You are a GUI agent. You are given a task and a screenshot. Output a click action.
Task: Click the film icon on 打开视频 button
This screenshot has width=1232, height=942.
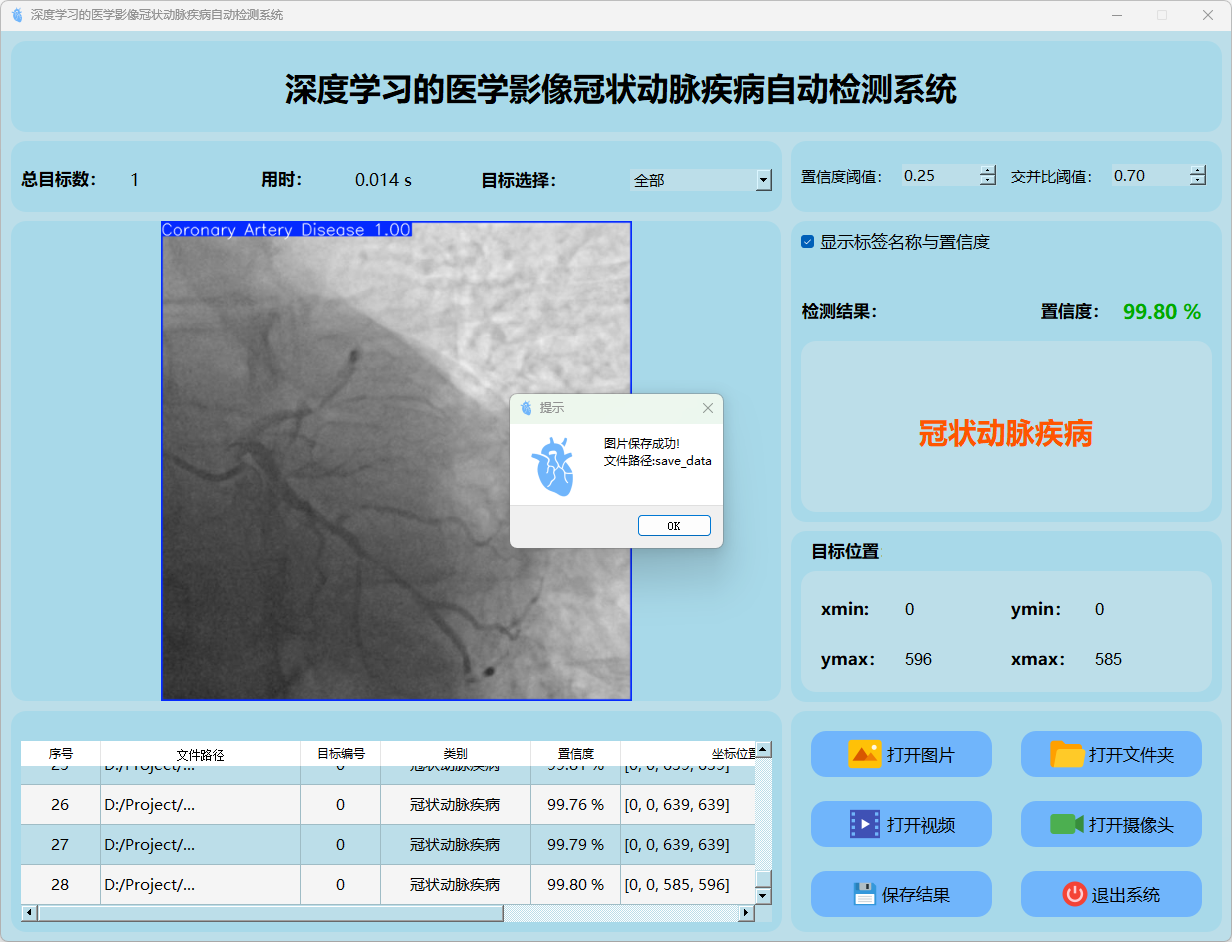coord(864,824)
